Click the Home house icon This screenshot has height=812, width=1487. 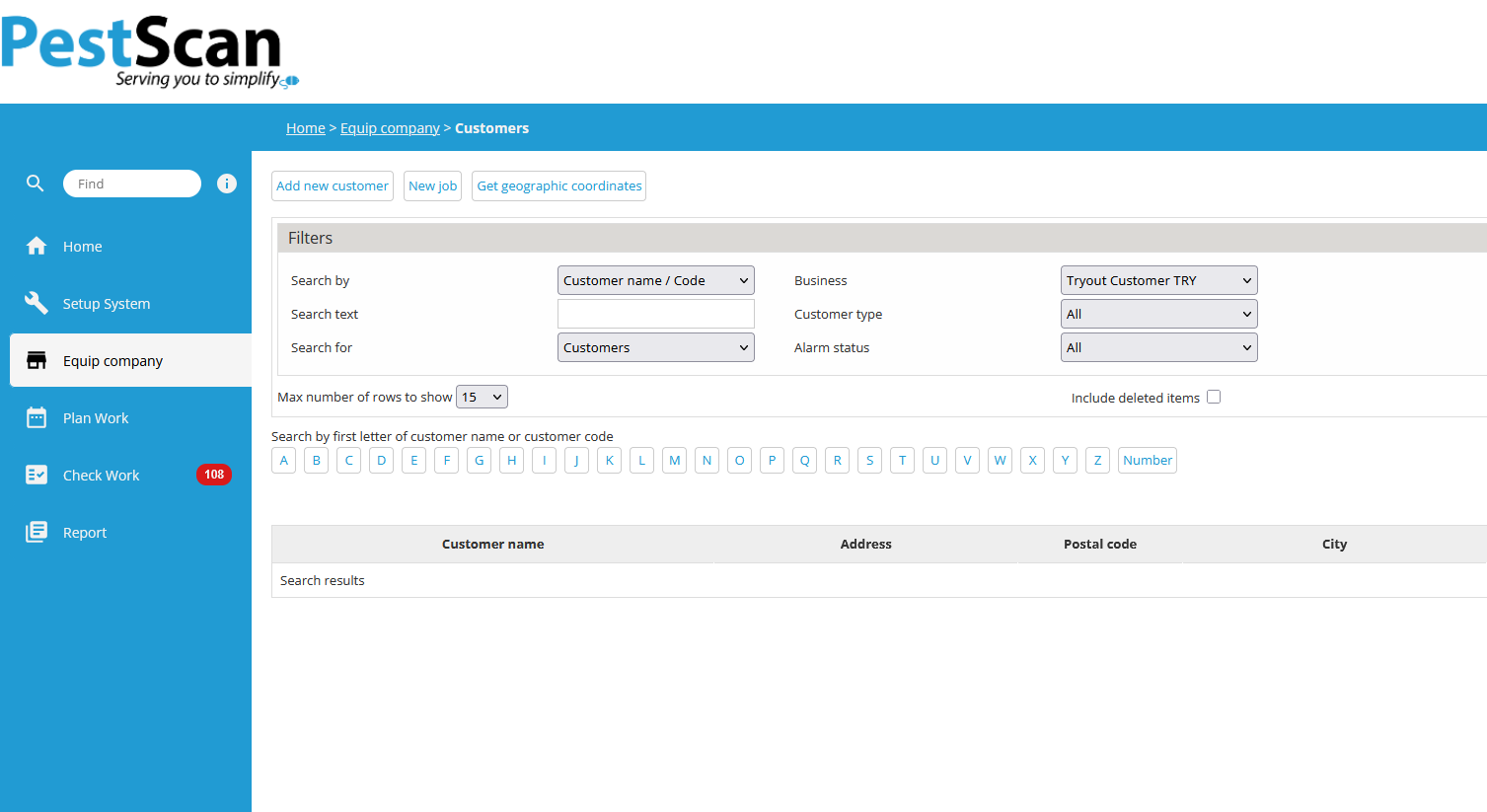click(x=37, y=246)
